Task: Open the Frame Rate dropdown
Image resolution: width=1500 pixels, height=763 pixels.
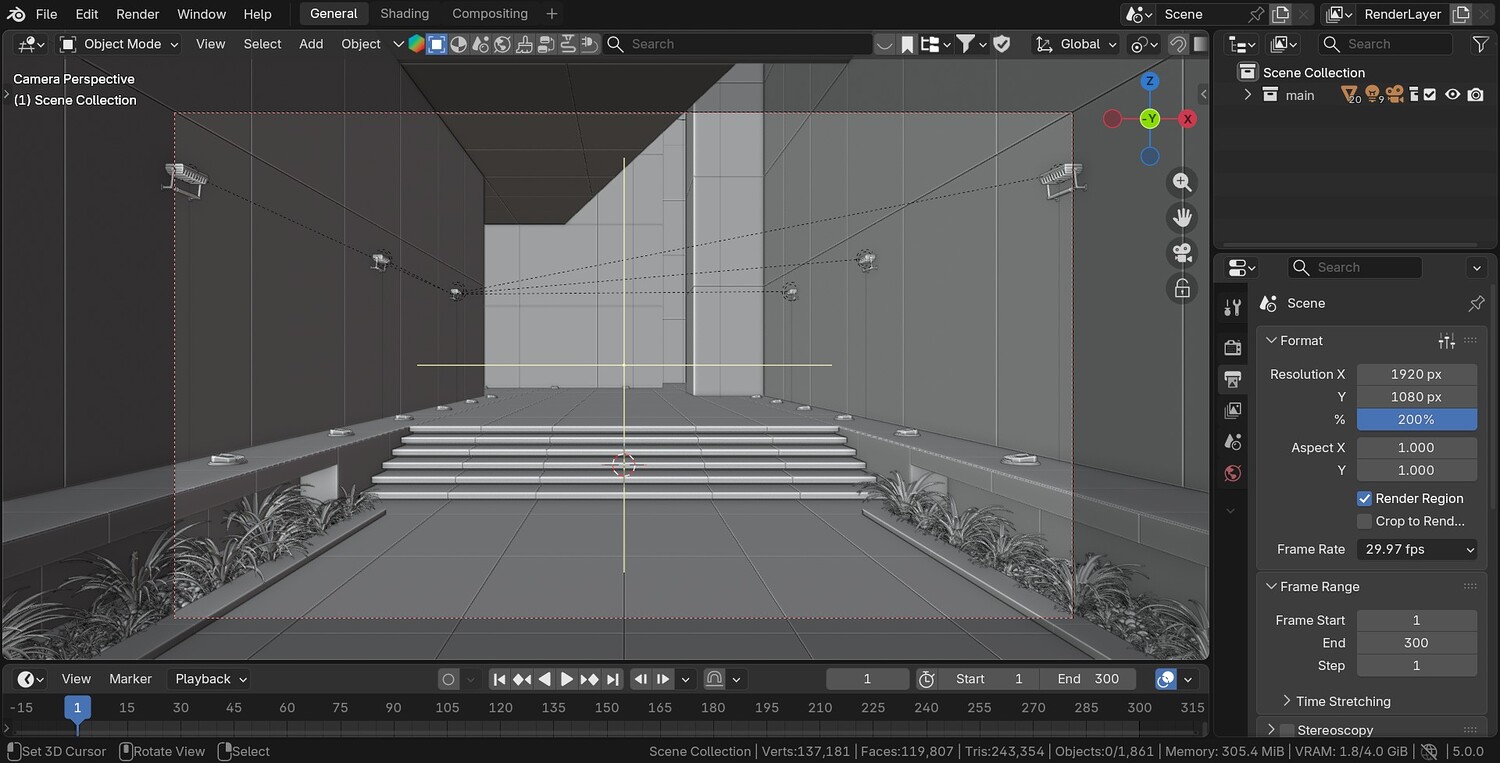Action: [x=1417, y=549]
